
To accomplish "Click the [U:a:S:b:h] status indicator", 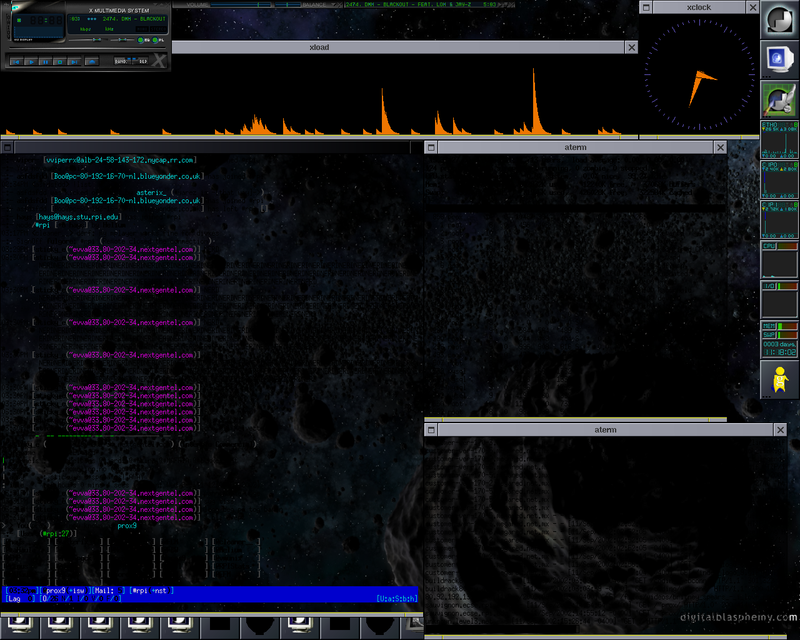I will 397,598.
